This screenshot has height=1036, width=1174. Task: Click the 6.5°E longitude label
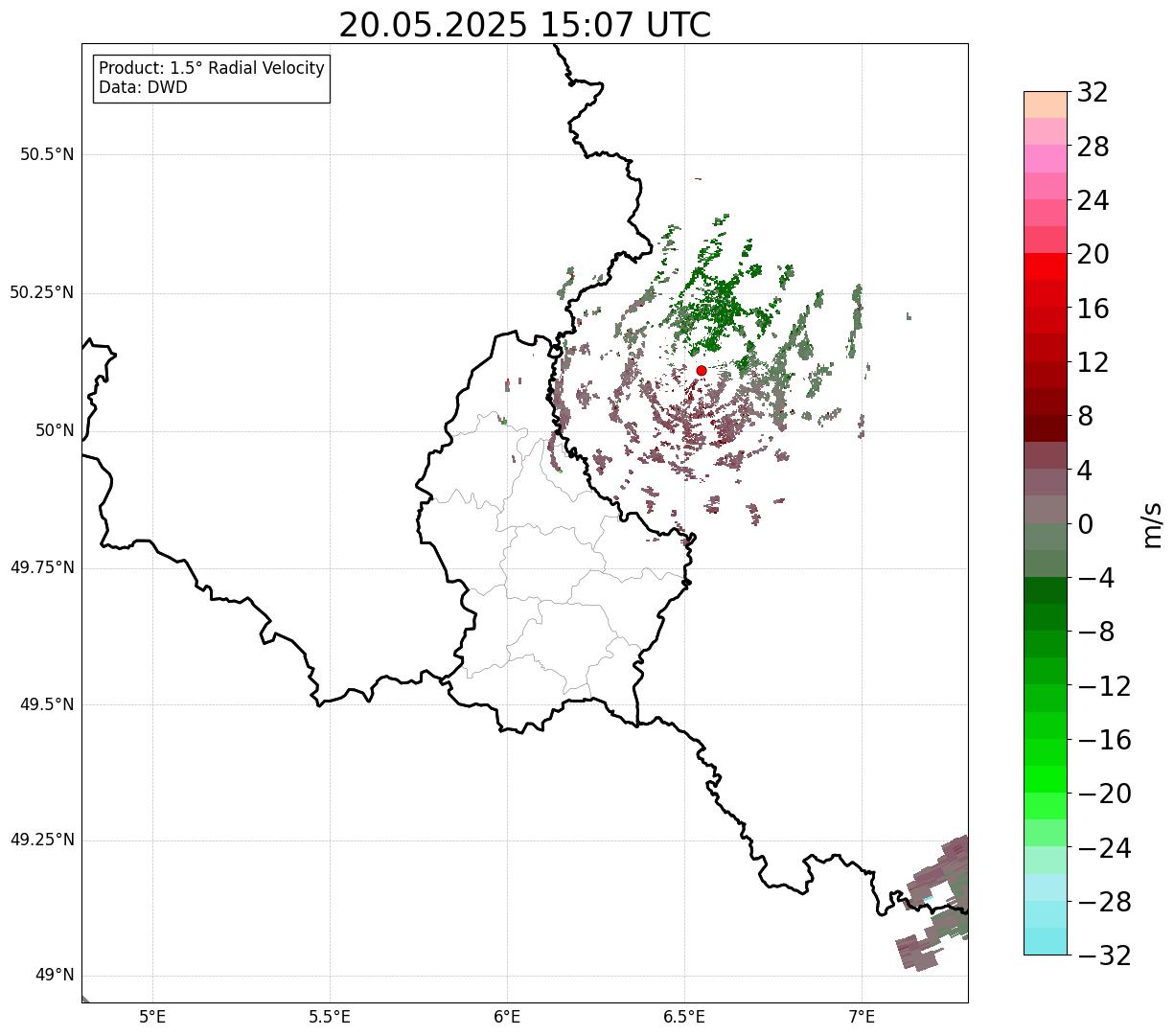pos(684,1017)
